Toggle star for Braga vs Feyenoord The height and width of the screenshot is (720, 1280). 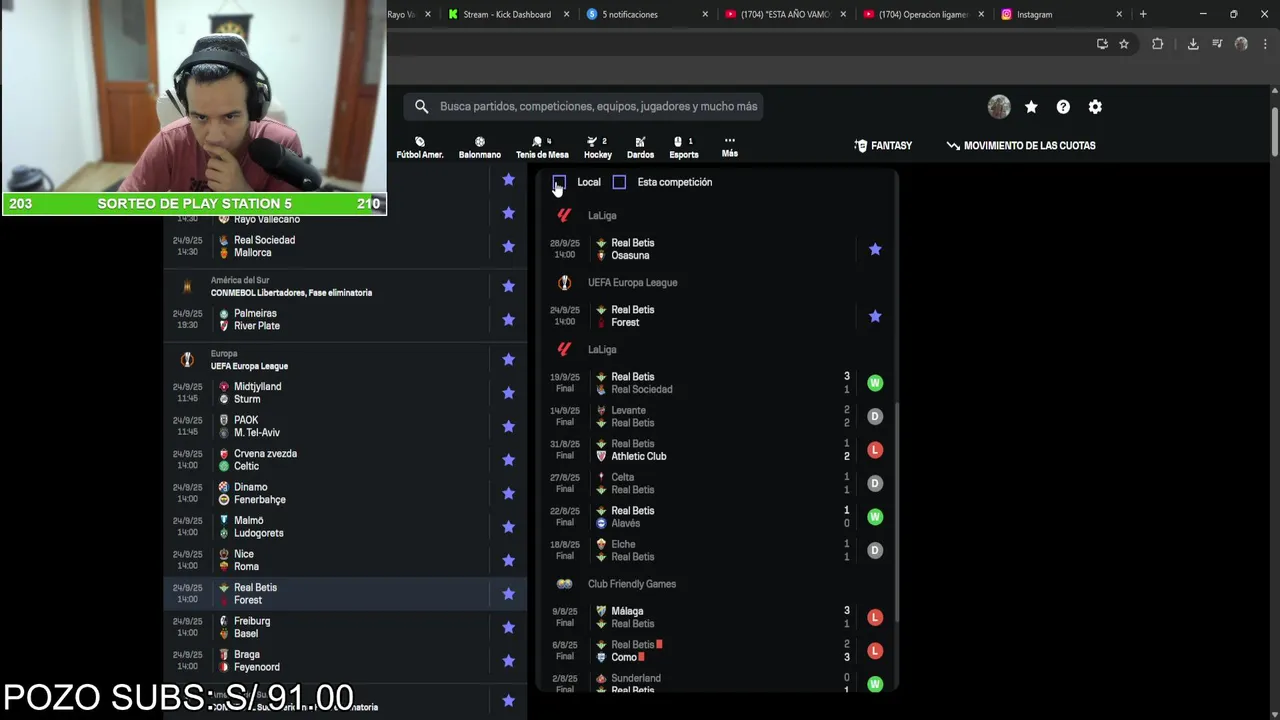[508, 661]
